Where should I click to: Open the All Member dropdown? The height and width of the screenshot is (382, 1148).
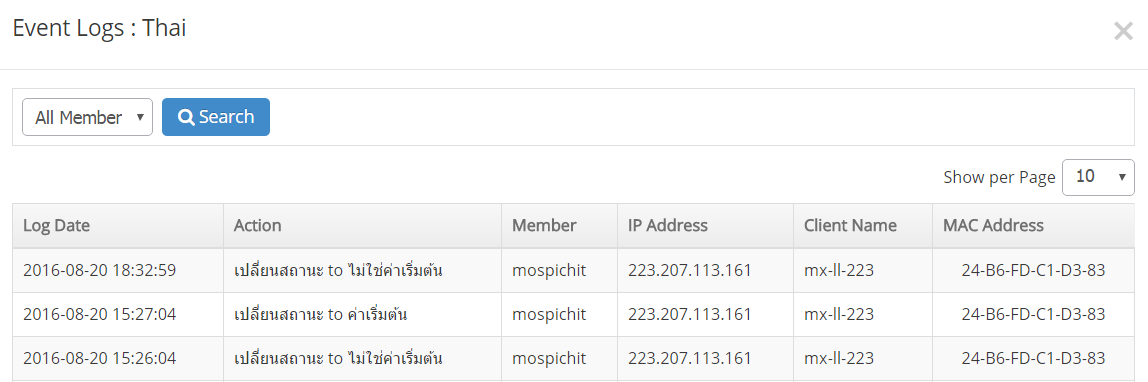pos(87,117)
